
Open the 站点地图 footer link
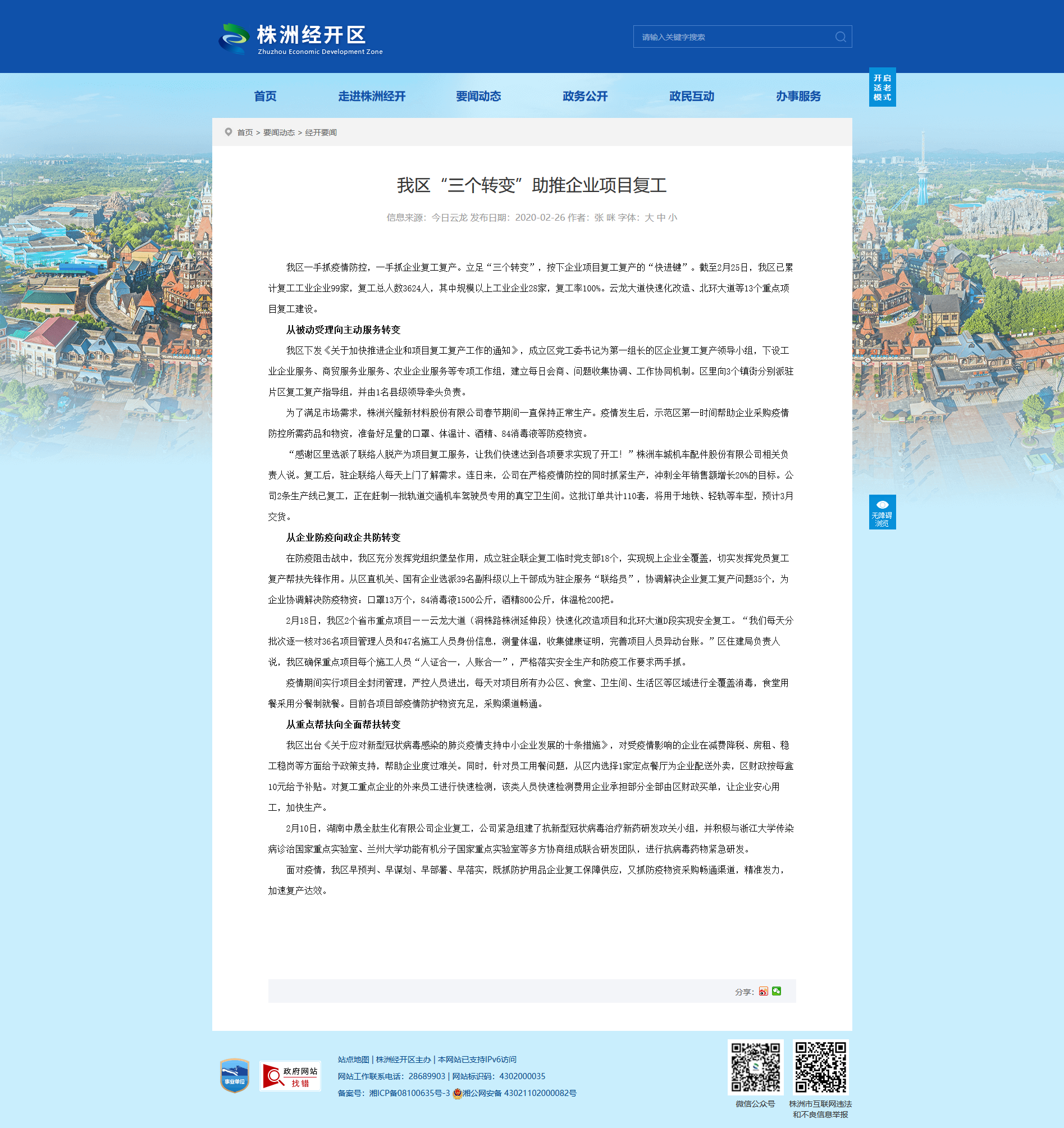point(354,1060)
